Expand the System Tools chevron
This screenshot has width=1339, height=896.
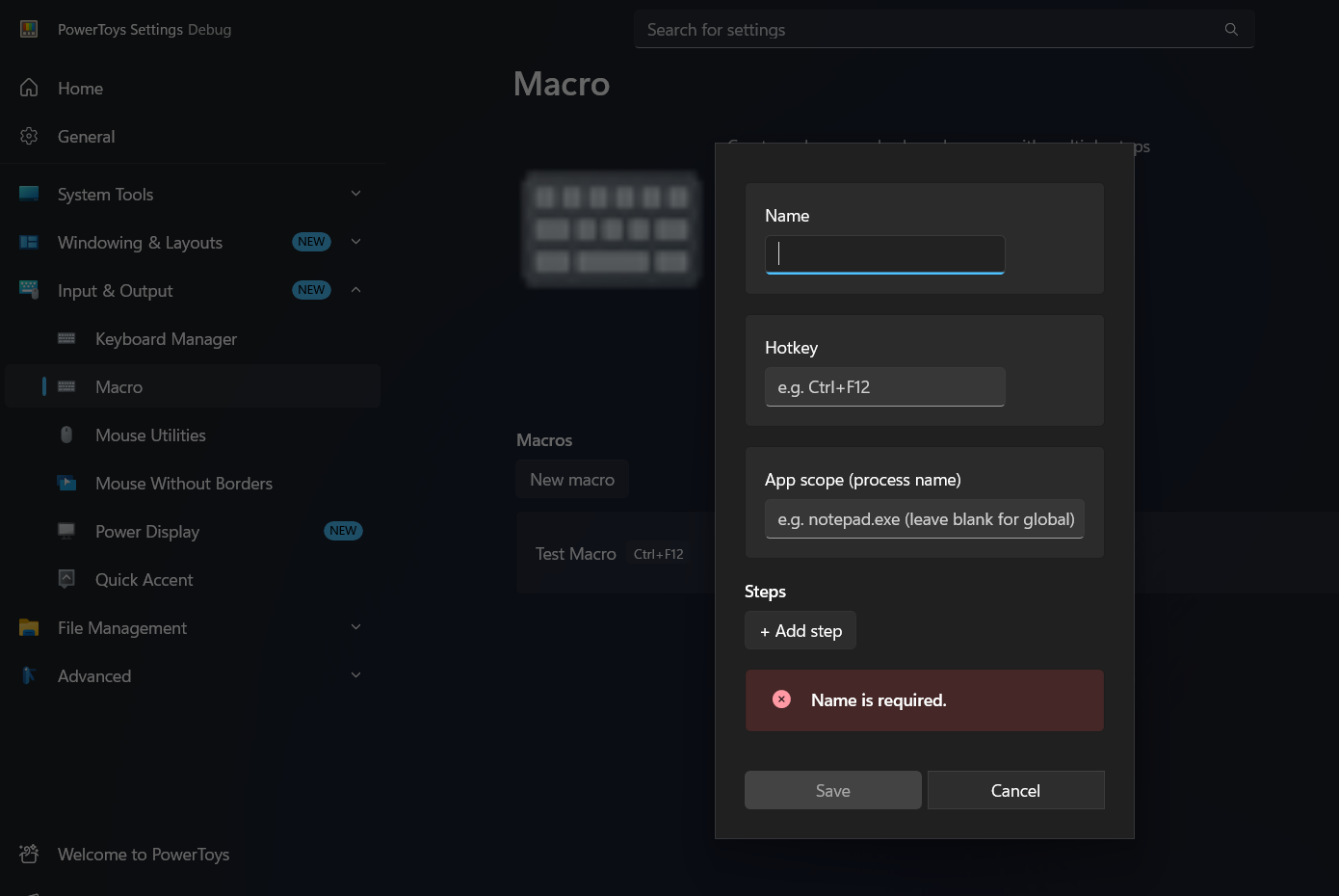click(355, 194)
